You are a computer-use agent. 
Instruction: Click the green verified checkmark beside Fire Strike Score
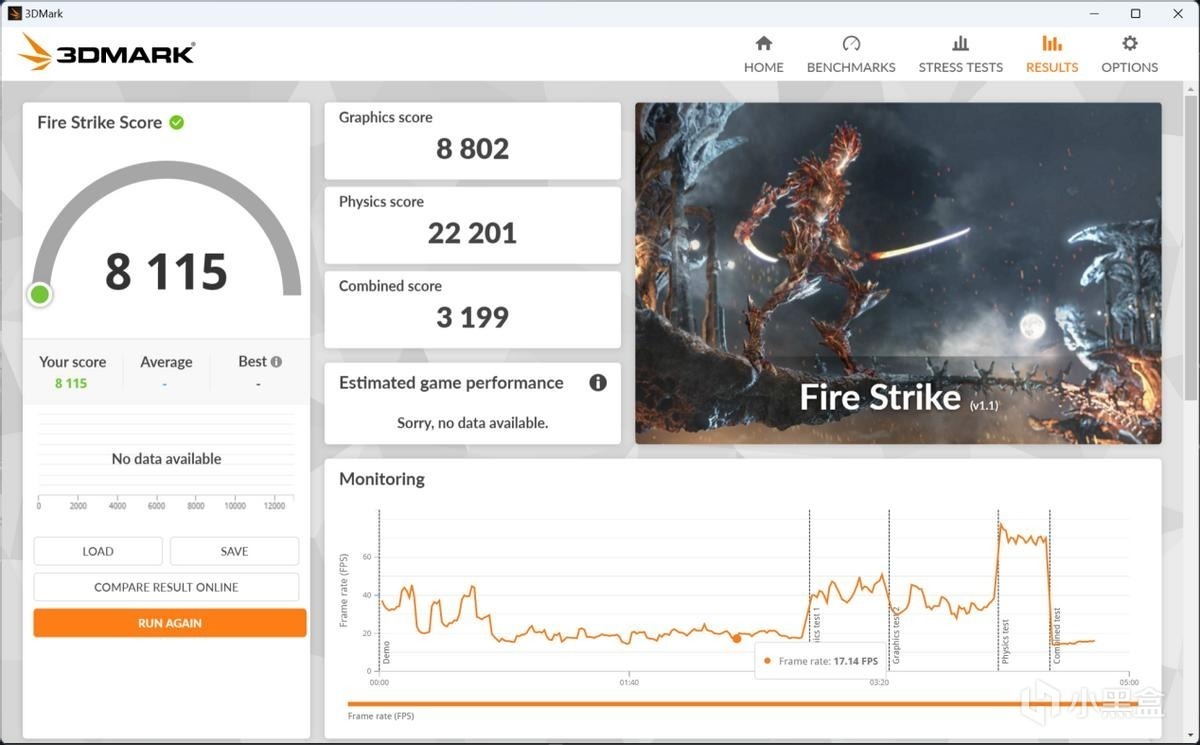[x=177, y=122]
